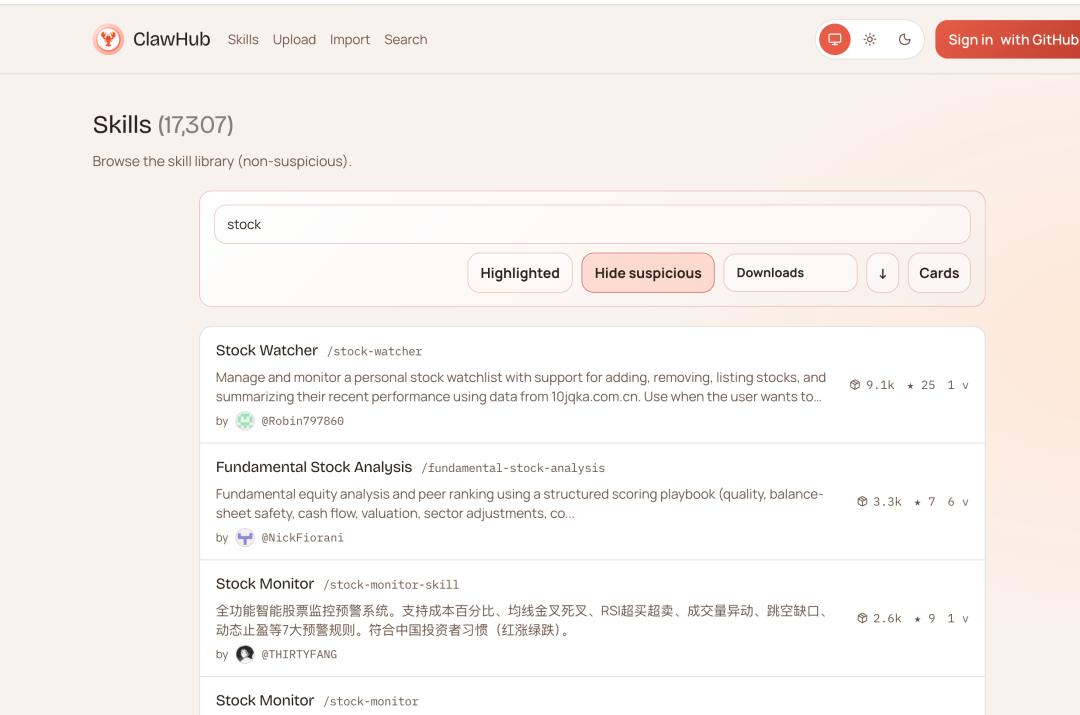1080x715 pixels.
Task: Click the ClawHub lobster logo icon
Action: point(108,39)
